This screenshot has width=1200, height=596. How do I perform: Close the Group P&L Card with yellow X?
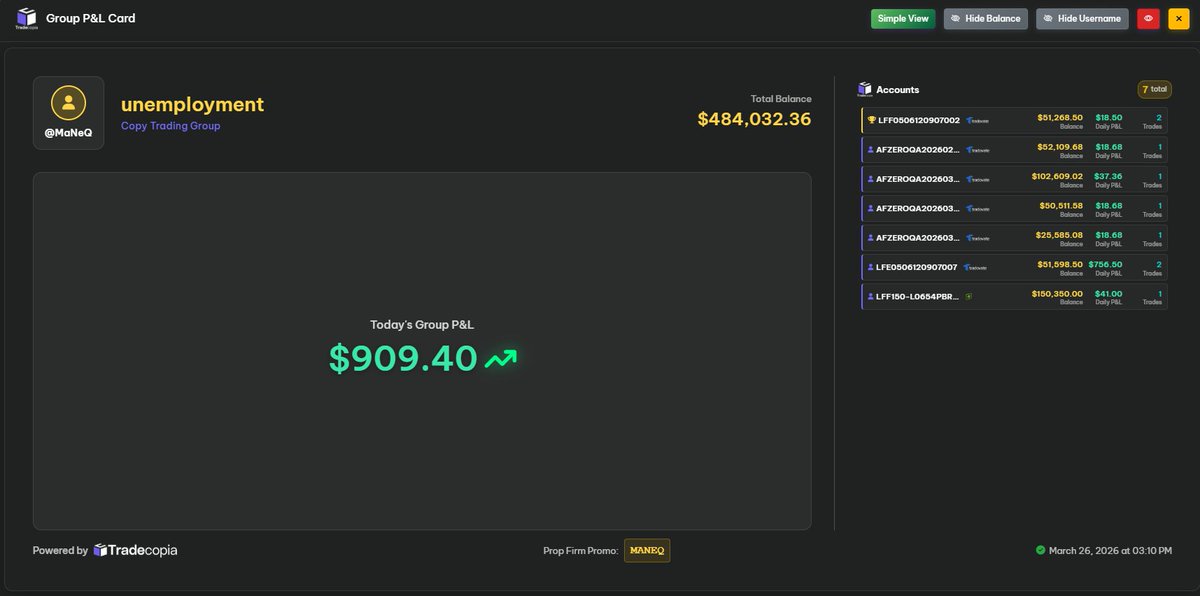(x=1178, y=18)
